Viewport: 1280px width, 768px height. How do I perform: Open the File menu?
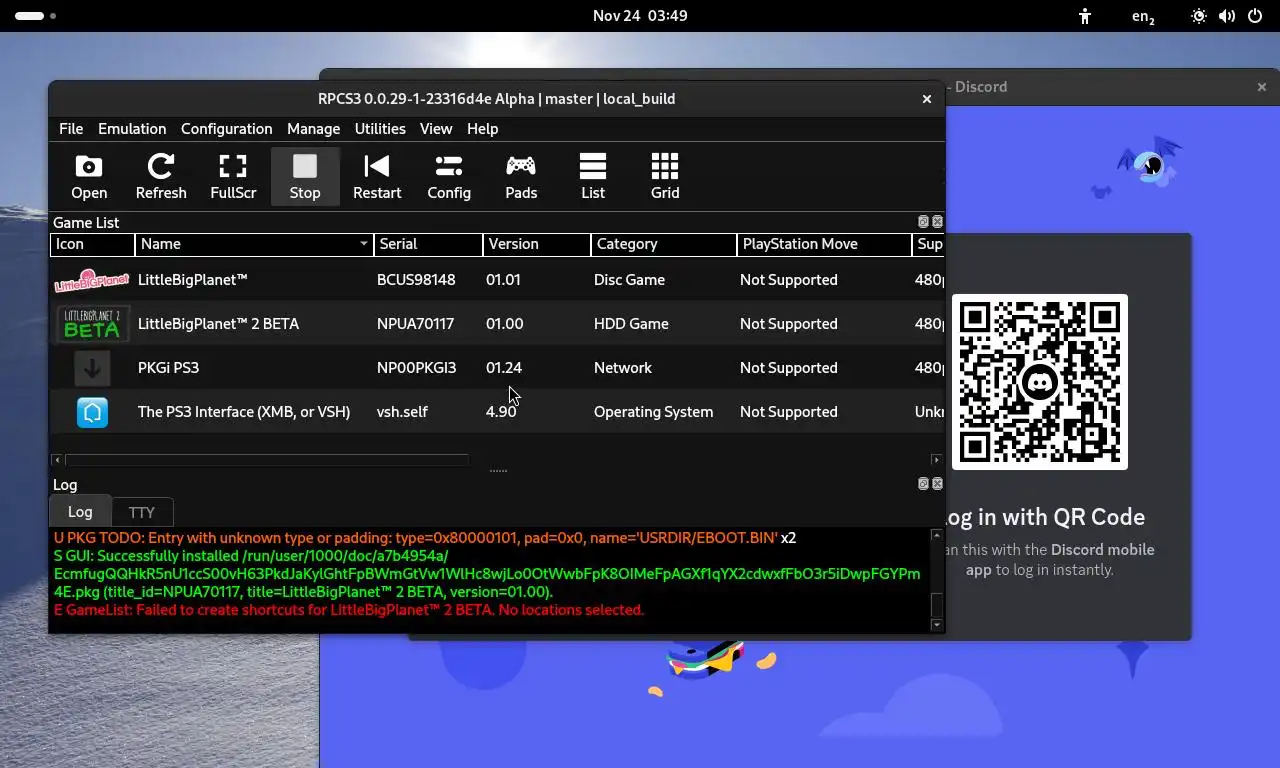tap(71, 129)
